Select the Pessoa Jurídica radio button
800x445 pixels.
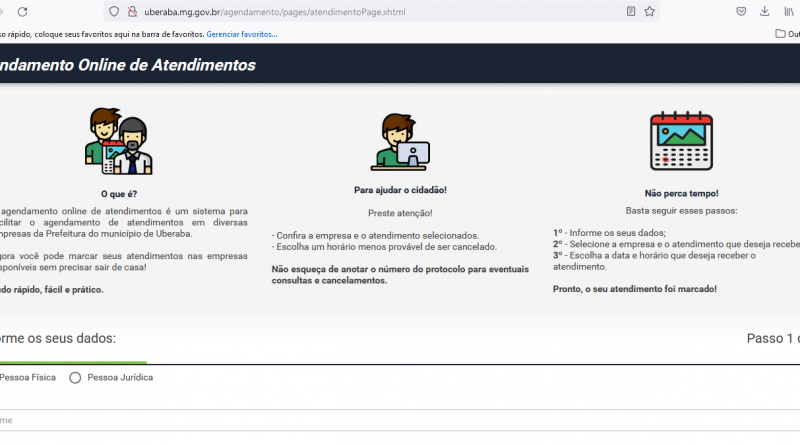(75, 378)
